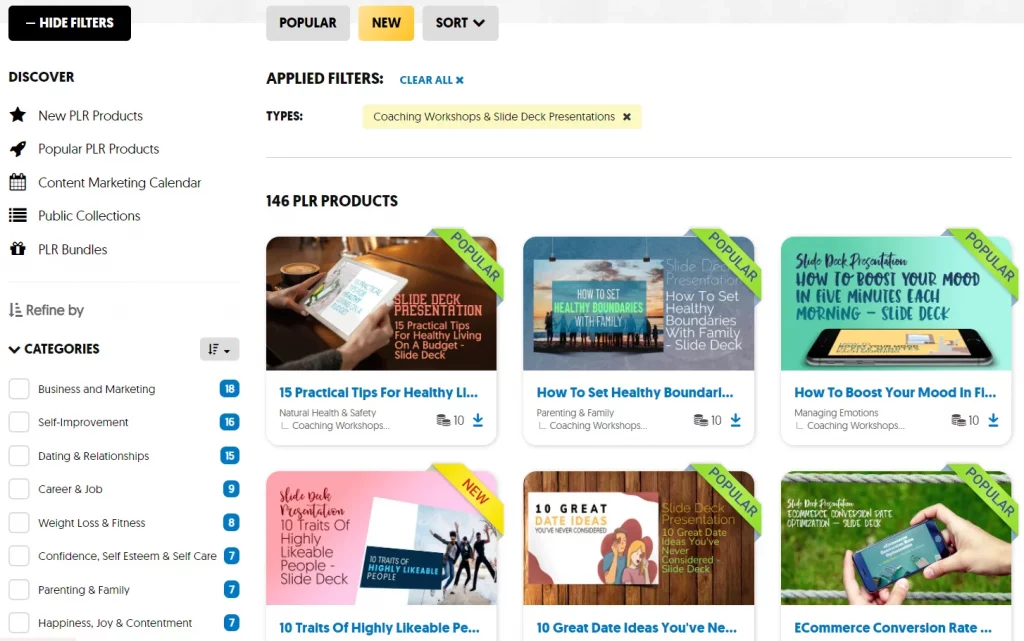Image resolution: width=1024 pixels, height=641 pixels.
Task: Click the download arrow on Healthy Boundaries card
Action: (x=735, y=420)
